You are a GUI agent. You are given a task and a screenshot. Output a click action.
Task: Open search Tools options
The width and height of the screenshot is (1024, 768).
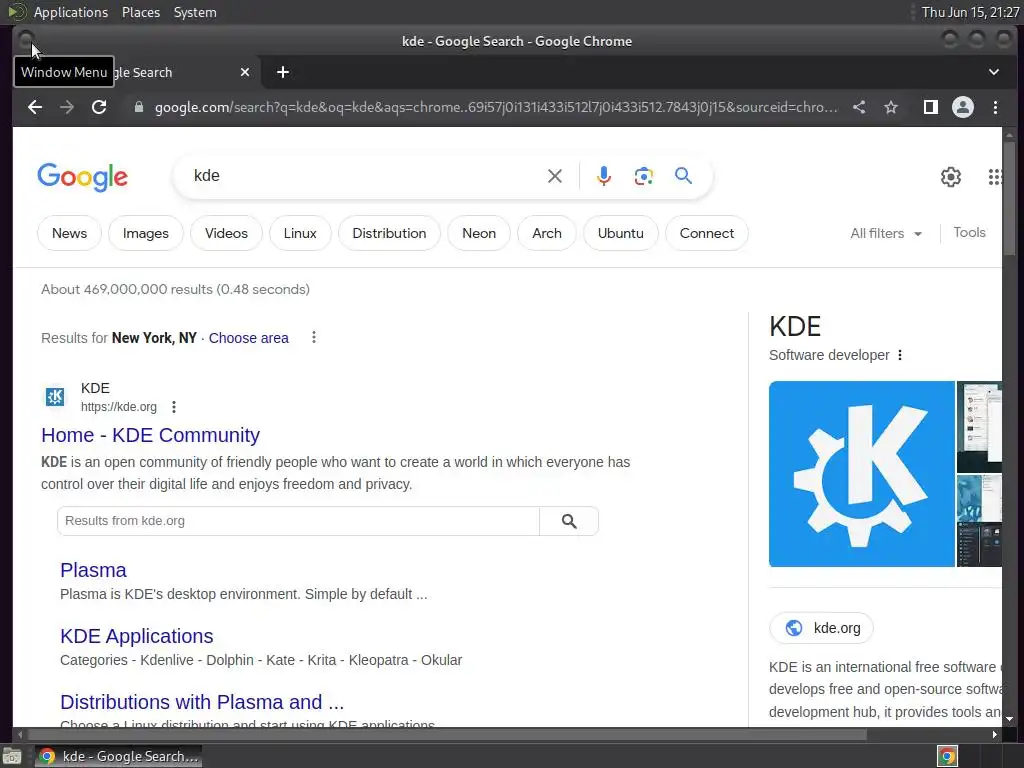tap(969, 232)
